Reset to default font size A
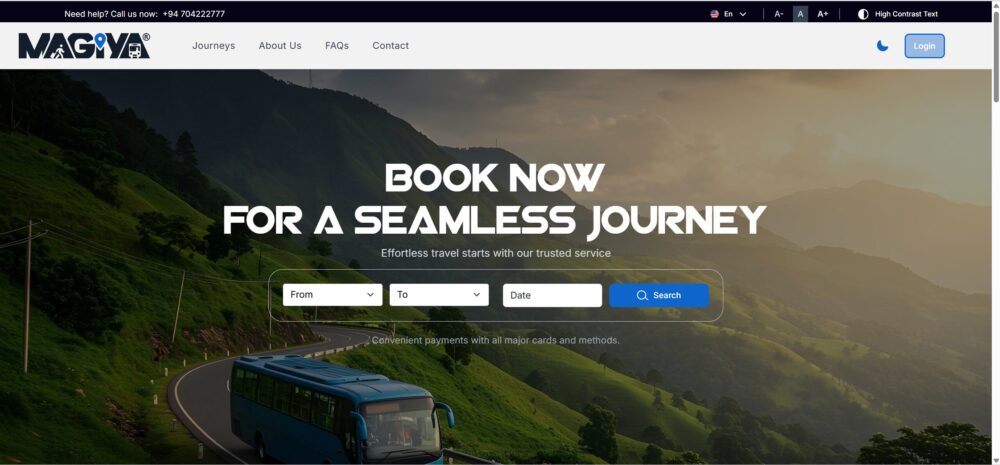 pos(800,14)
